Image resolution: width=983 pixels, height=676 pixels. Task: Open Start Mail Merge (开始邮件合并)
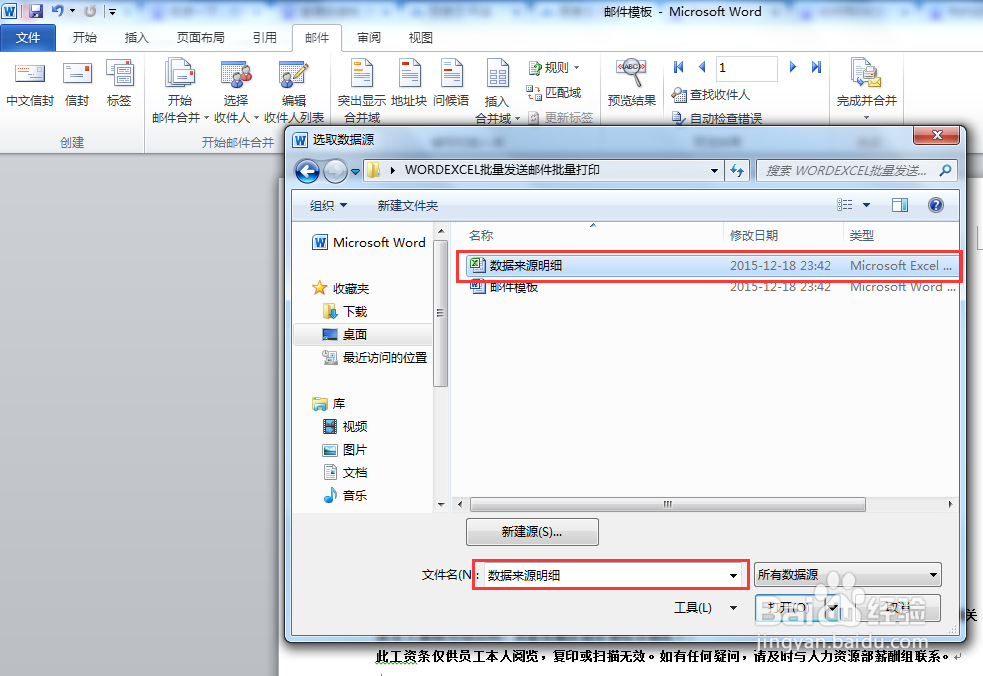pyautogui.click(x=180, y=90)
